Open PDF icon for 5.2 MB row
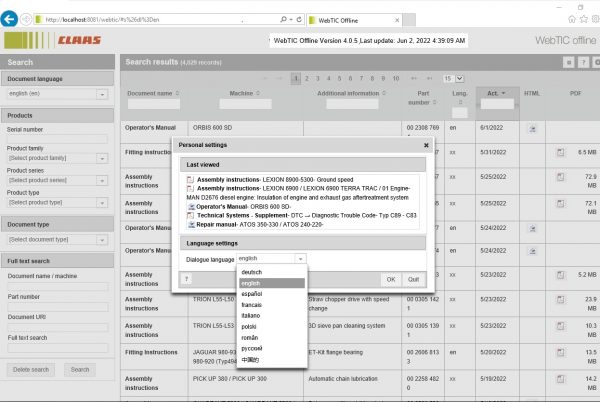600x402 pixels. click(x=560, y=275)
